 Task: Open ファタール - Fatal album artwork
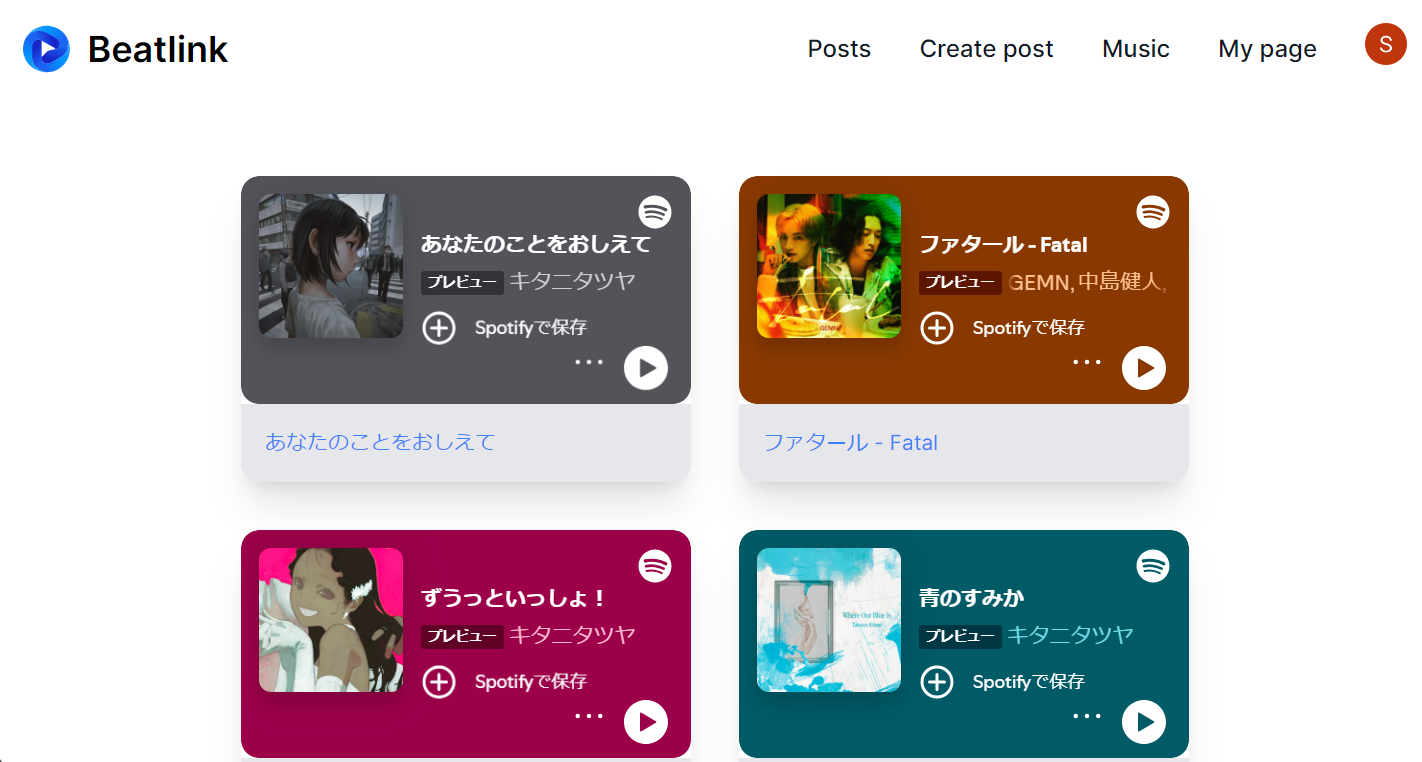click(x=829, y=266)
